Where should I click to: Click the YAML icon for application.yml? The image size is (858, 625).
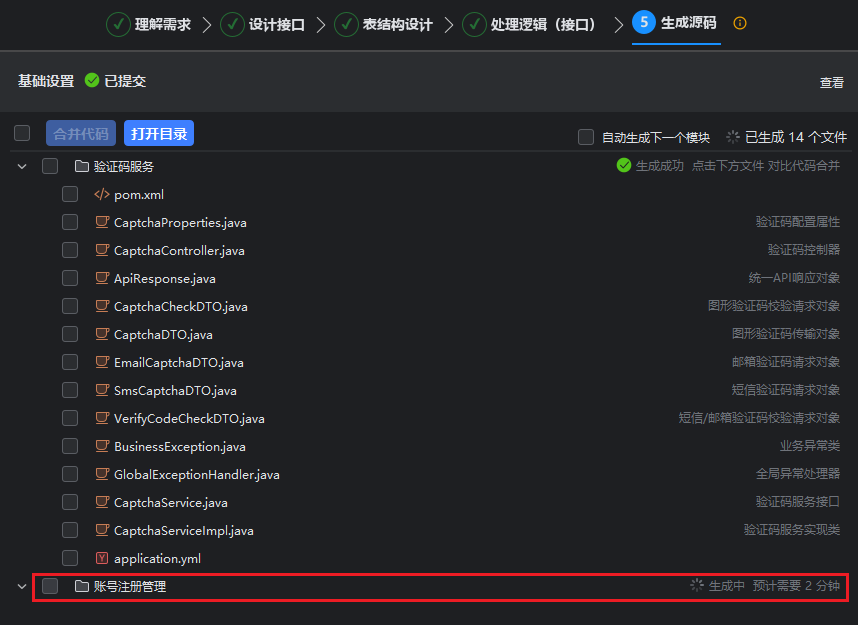point(101,558)
